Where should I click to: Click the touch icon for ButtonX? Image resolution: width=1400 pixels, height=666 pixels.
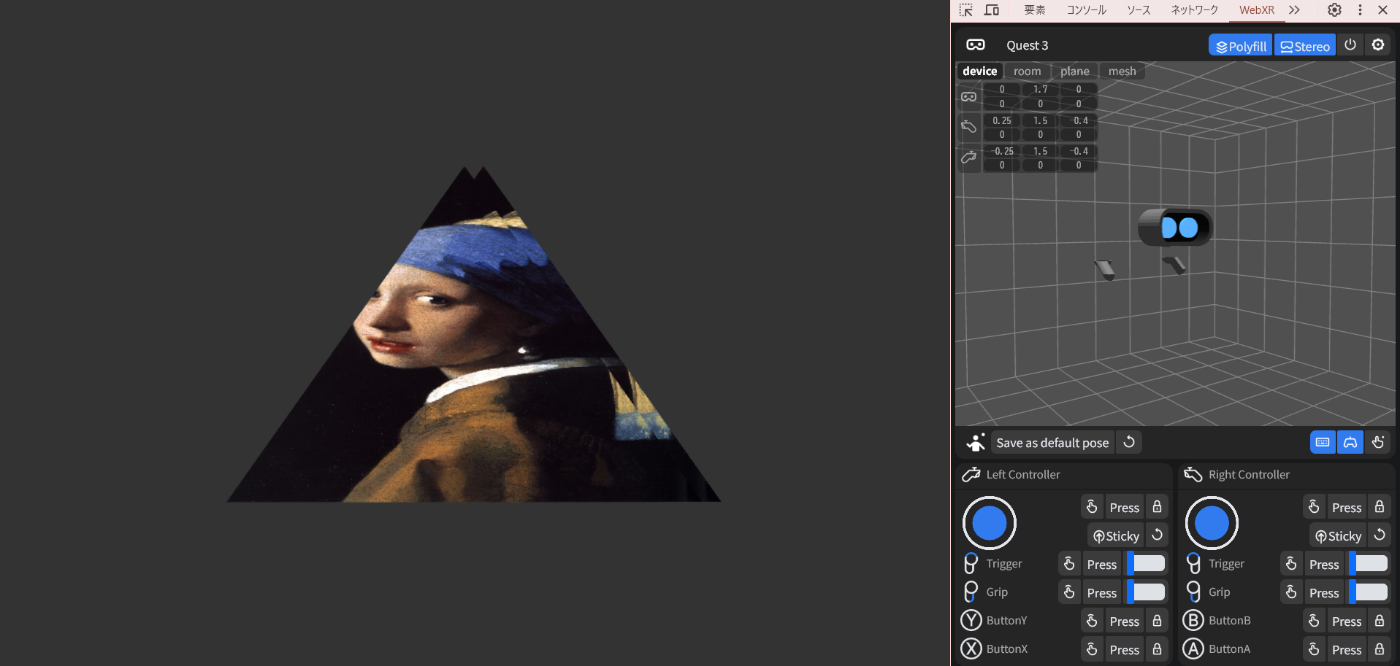[1092, 649]
